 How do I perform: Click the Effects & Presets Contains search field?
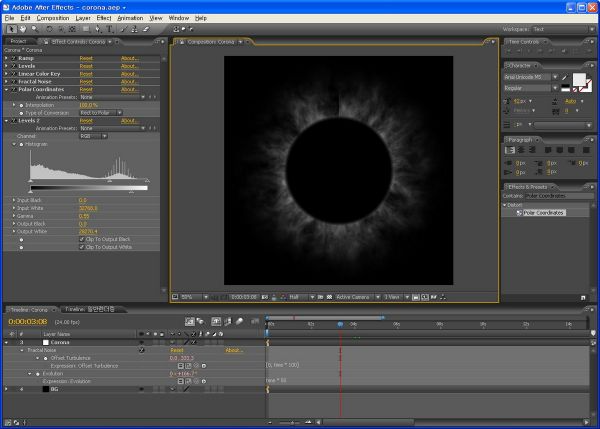pyautogui.click(x=559, y=196)
